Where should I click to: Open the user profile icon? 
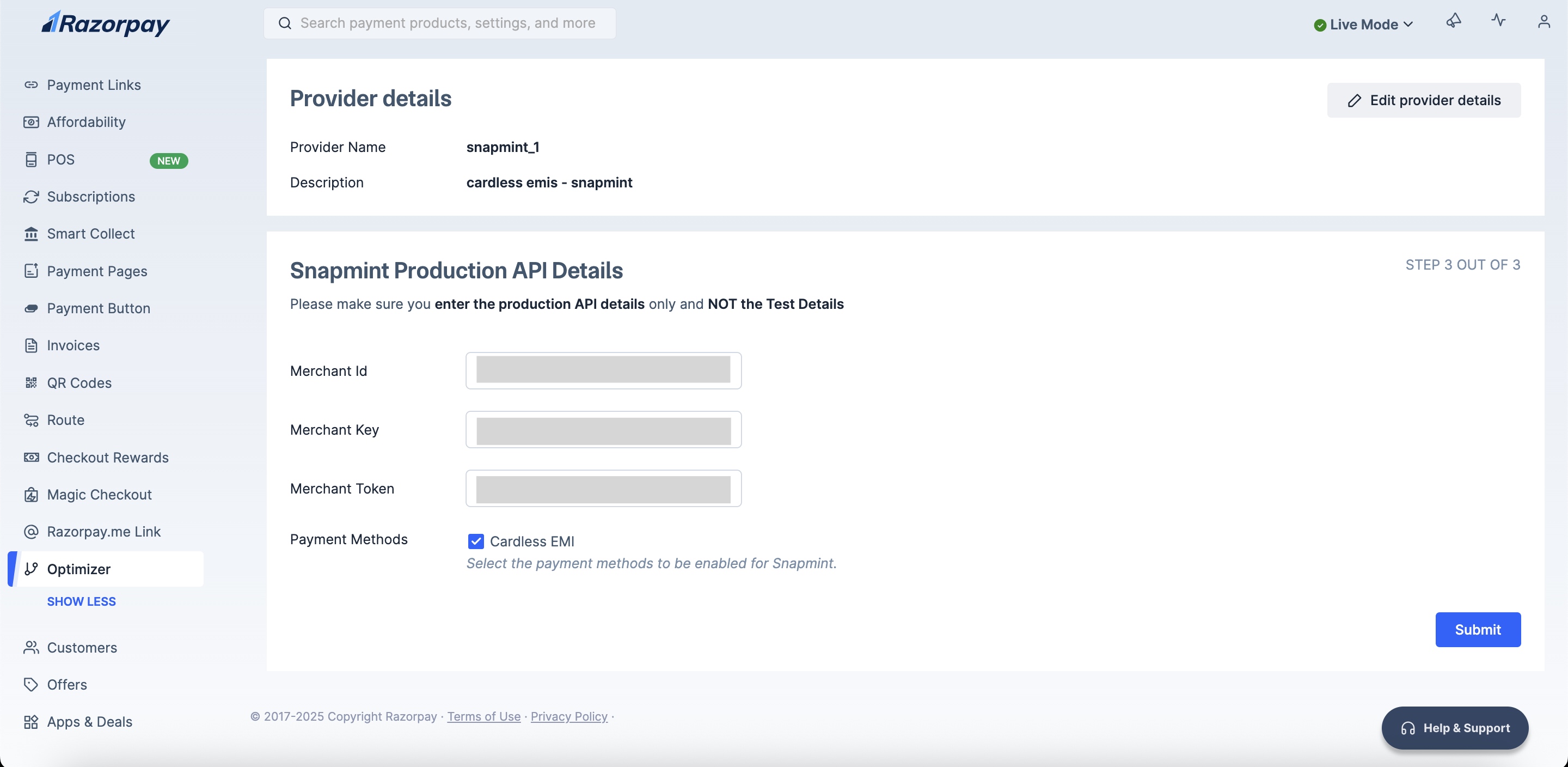[1543, 22]
